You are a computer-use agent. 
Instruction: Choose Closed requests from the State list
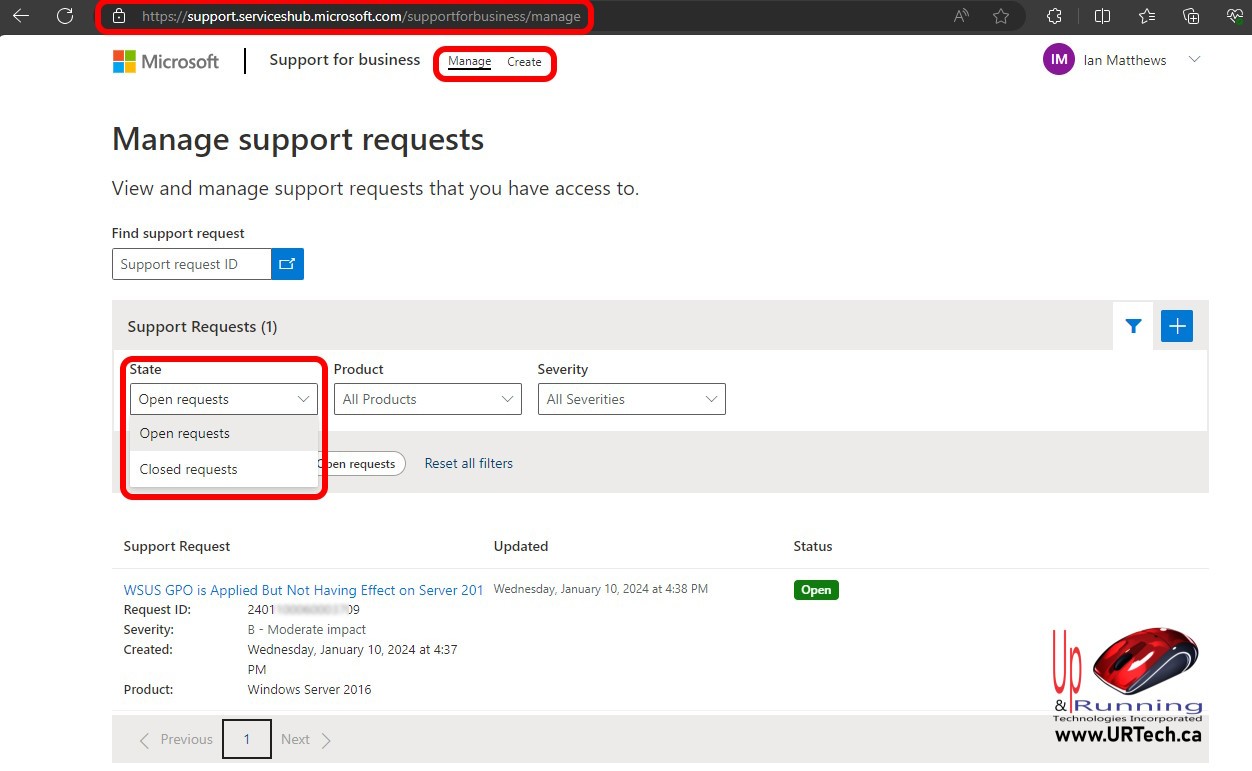coord(189,469)
